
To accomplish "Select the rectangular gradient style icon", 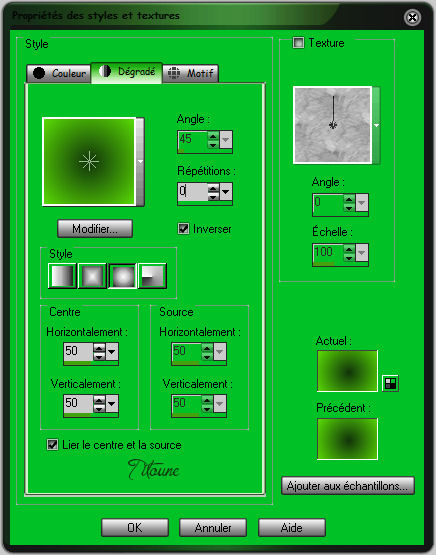I will (92, 276).
